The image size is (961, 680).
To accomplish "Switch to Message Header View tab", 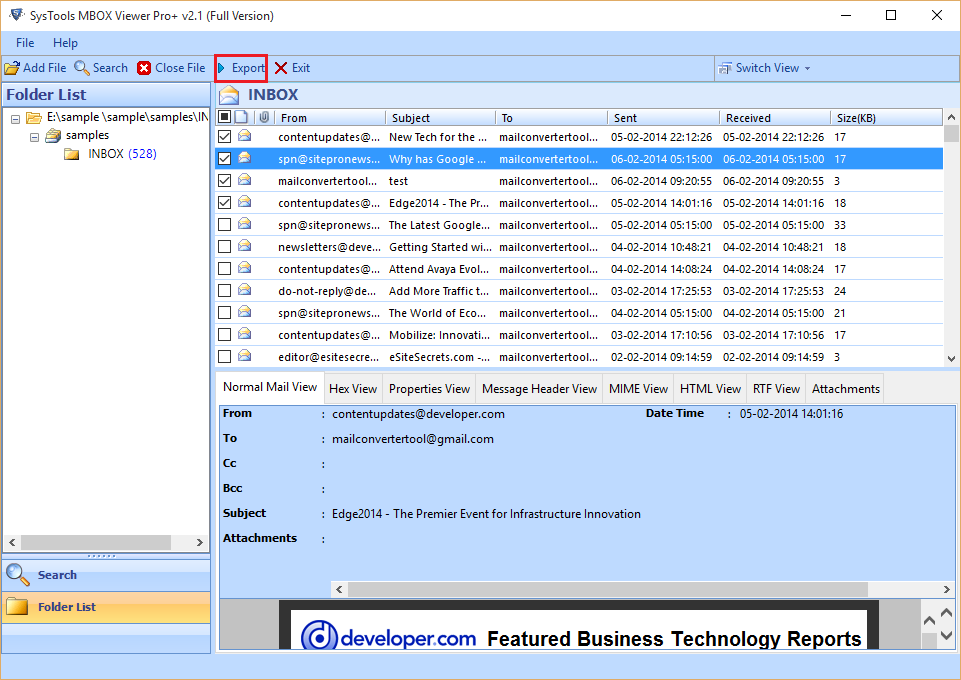I will (x=539, y=389).
